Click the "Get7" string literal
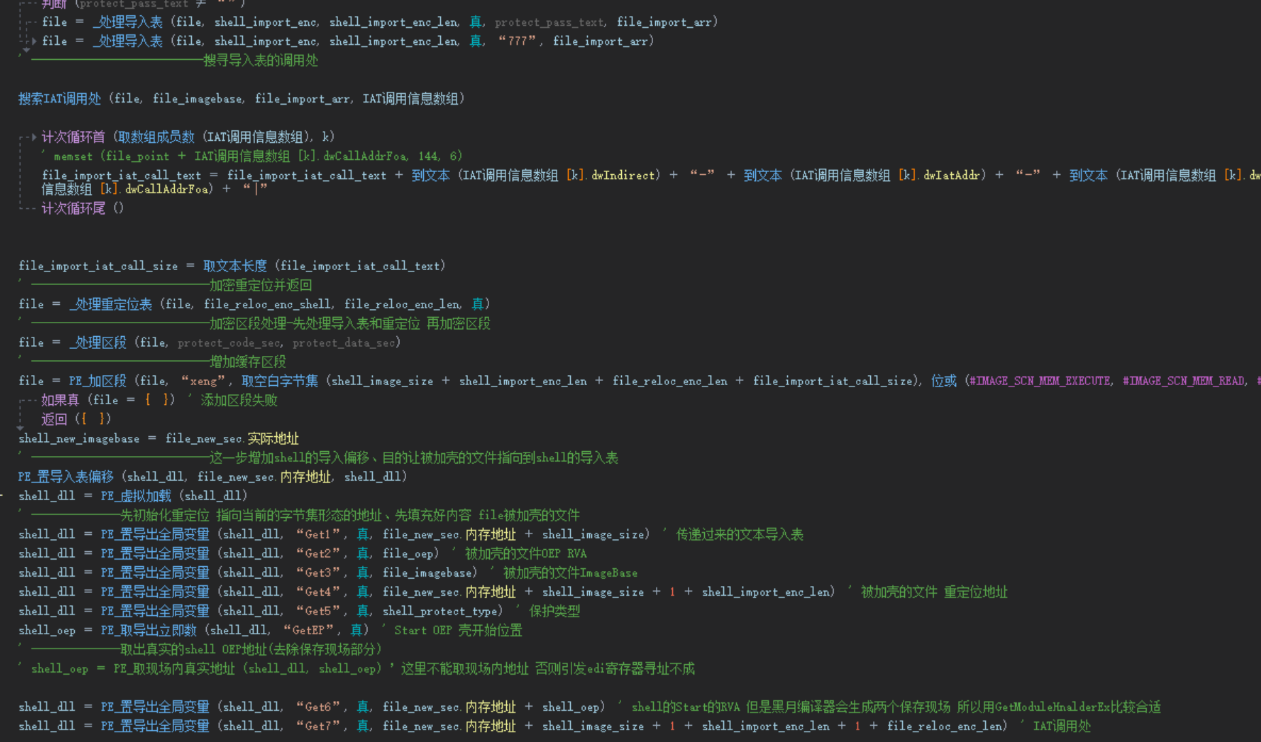 (x=318, y=726)
